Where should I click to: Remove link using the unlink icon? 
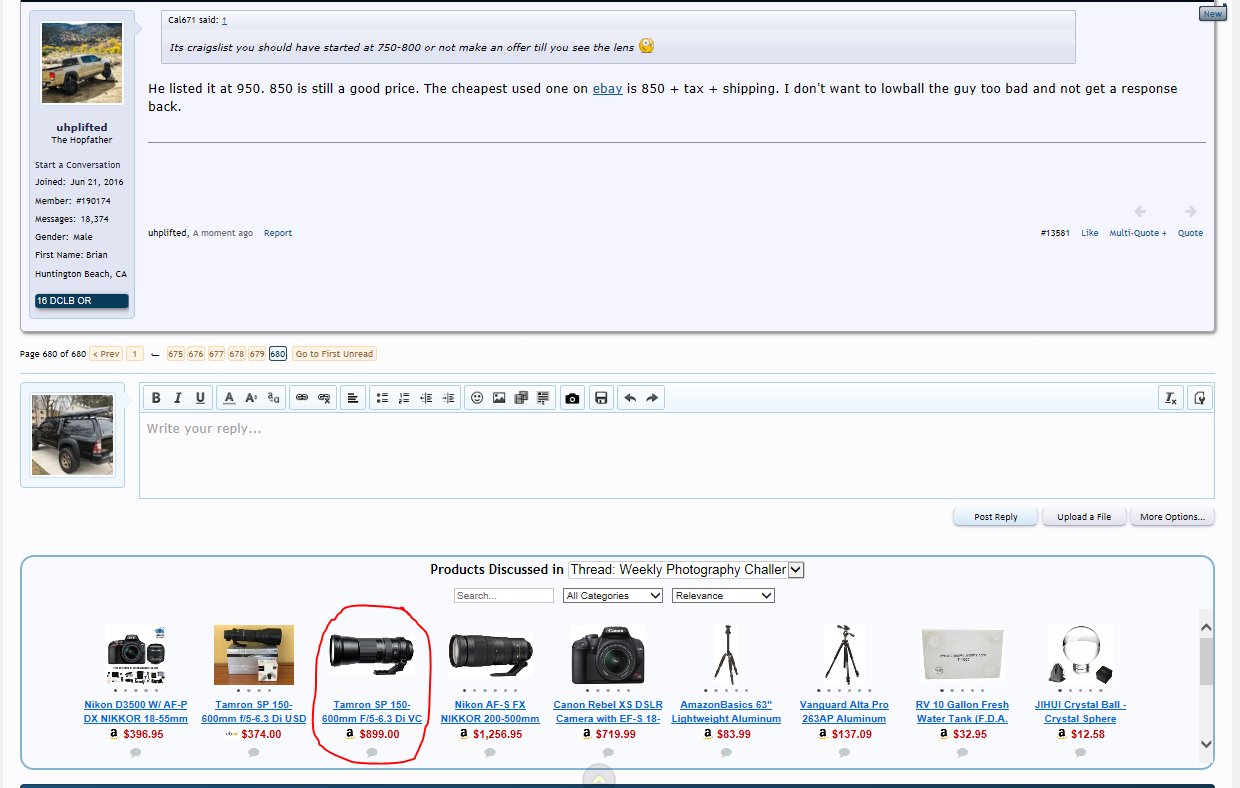(x=324, y=398)
